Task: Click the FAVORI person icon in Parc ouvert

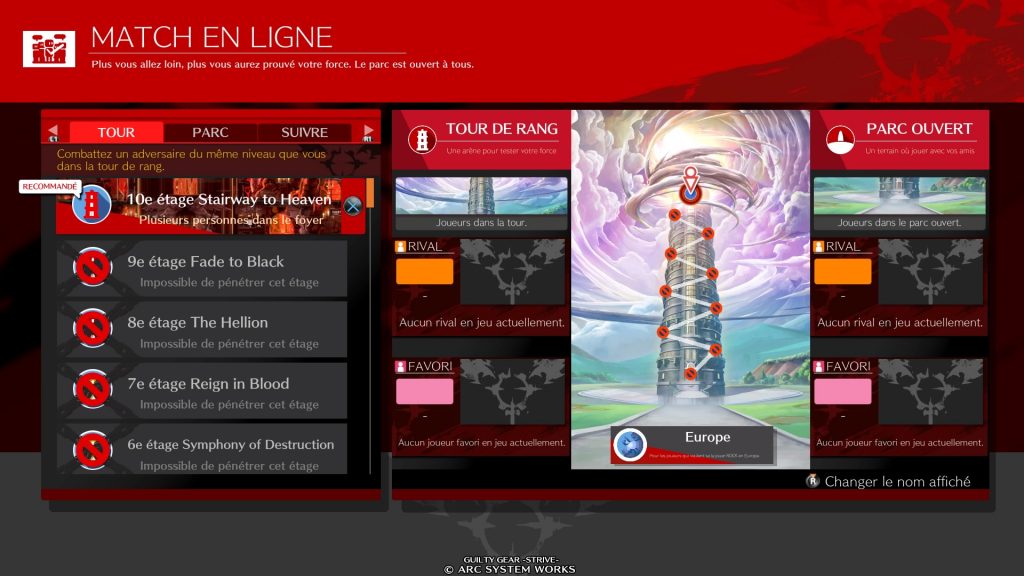Action: [818, 367]
